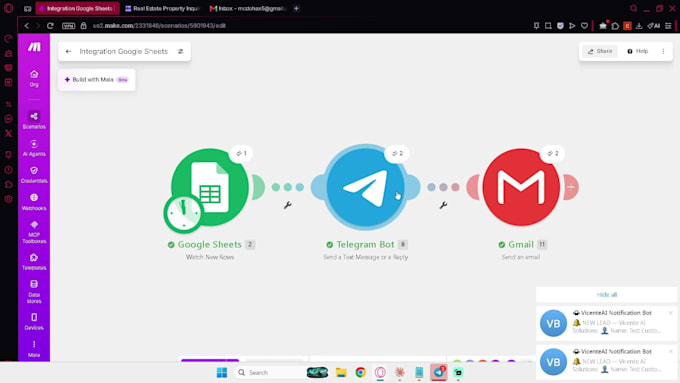
Task: Open the browser tab search magnifier
Action: pyautogui.click(x=633, y=8)
